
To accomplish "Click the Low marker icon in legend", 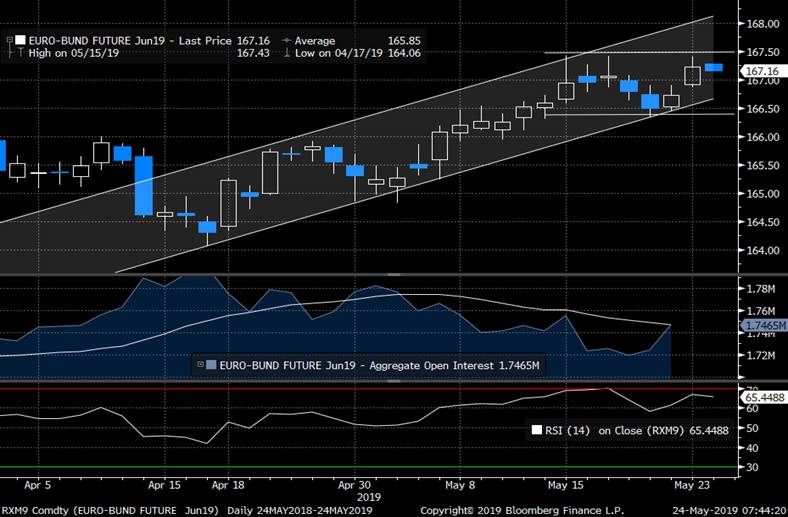I will 287,53.
